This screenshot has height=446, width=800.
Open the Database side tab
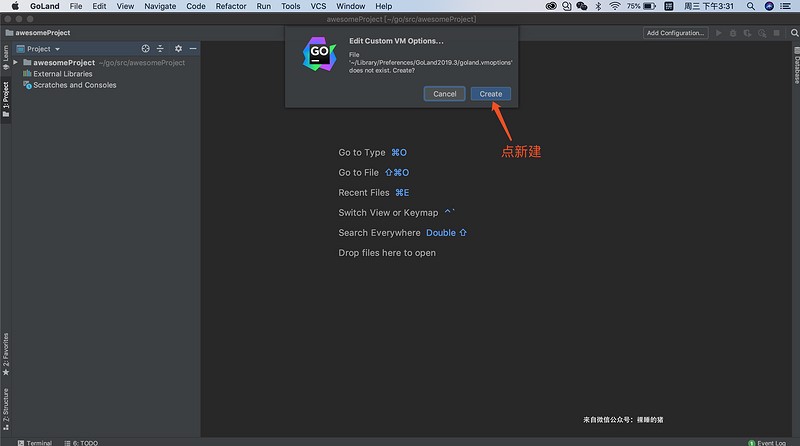pos(796,65)
